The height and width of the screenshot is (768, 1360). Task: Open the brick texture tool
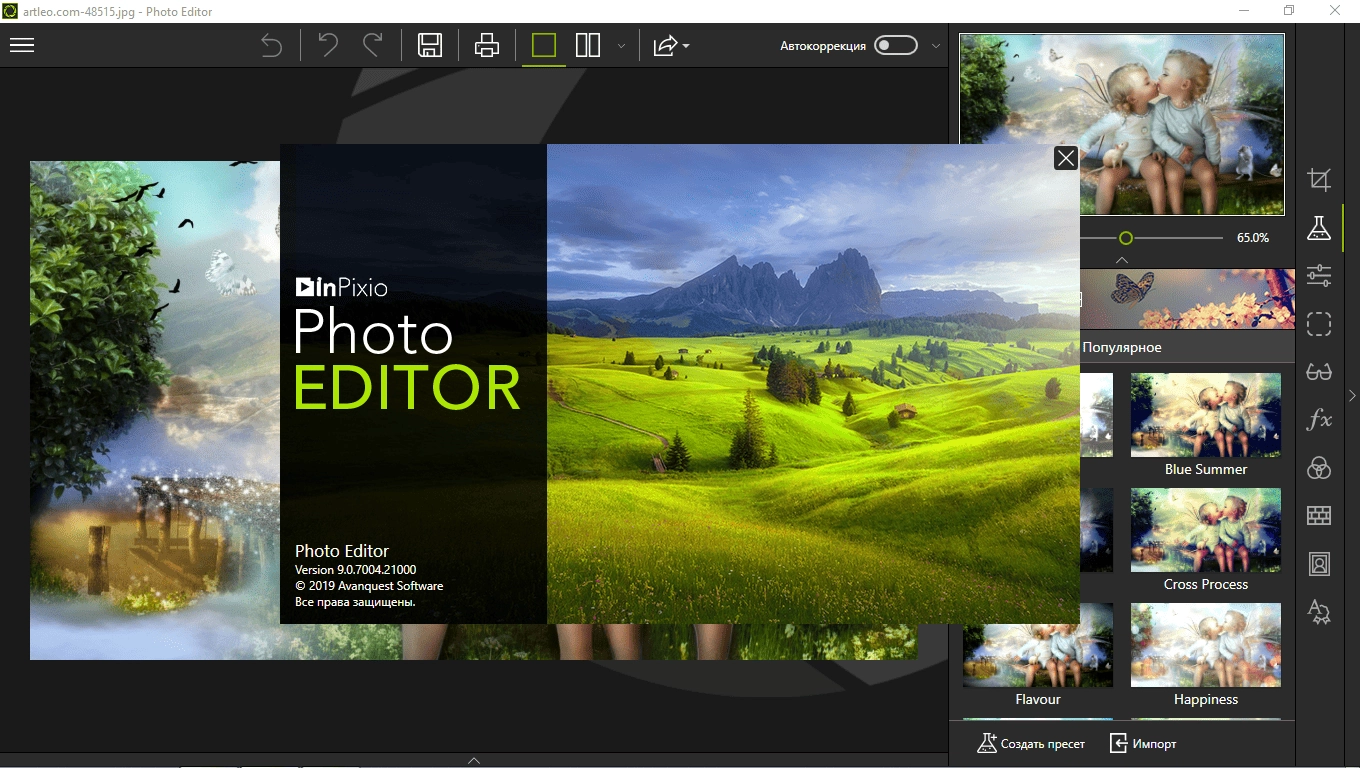point(1319,516)
